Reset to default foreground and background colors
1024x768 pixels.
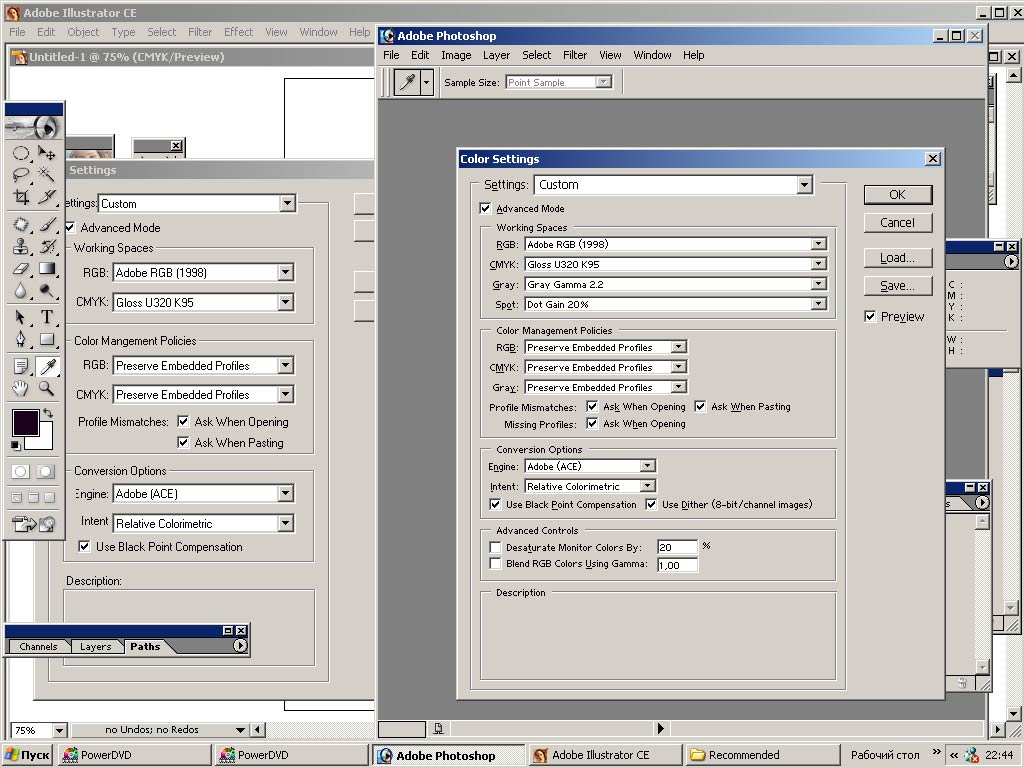pyautogui.click(x=16, y=445)
